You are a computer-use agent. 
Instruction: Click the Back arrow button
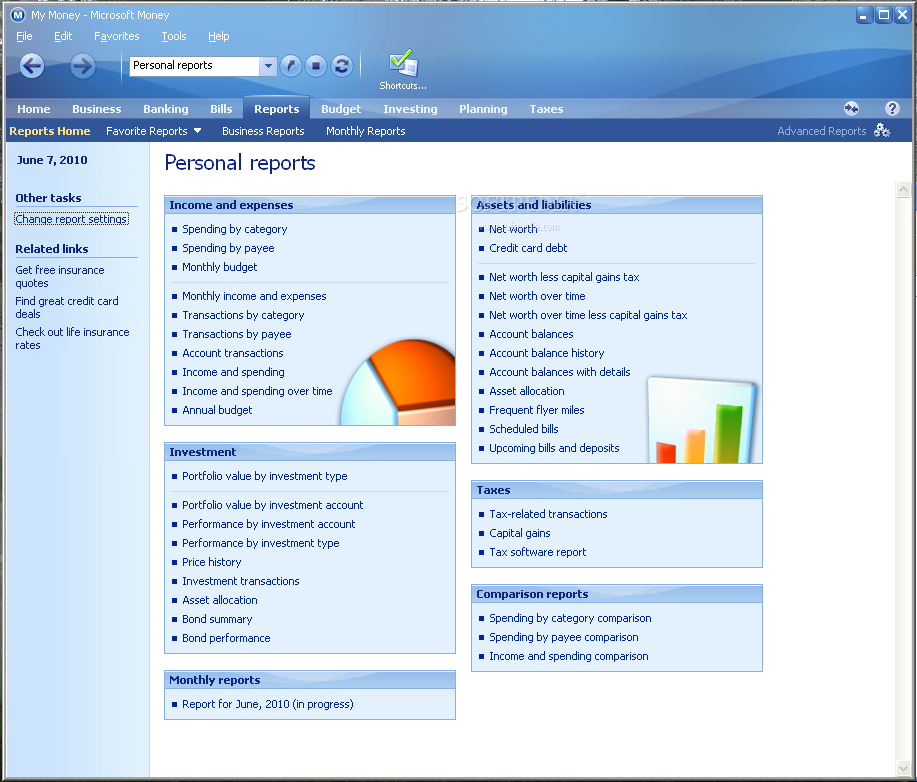(x=32, y=66)
